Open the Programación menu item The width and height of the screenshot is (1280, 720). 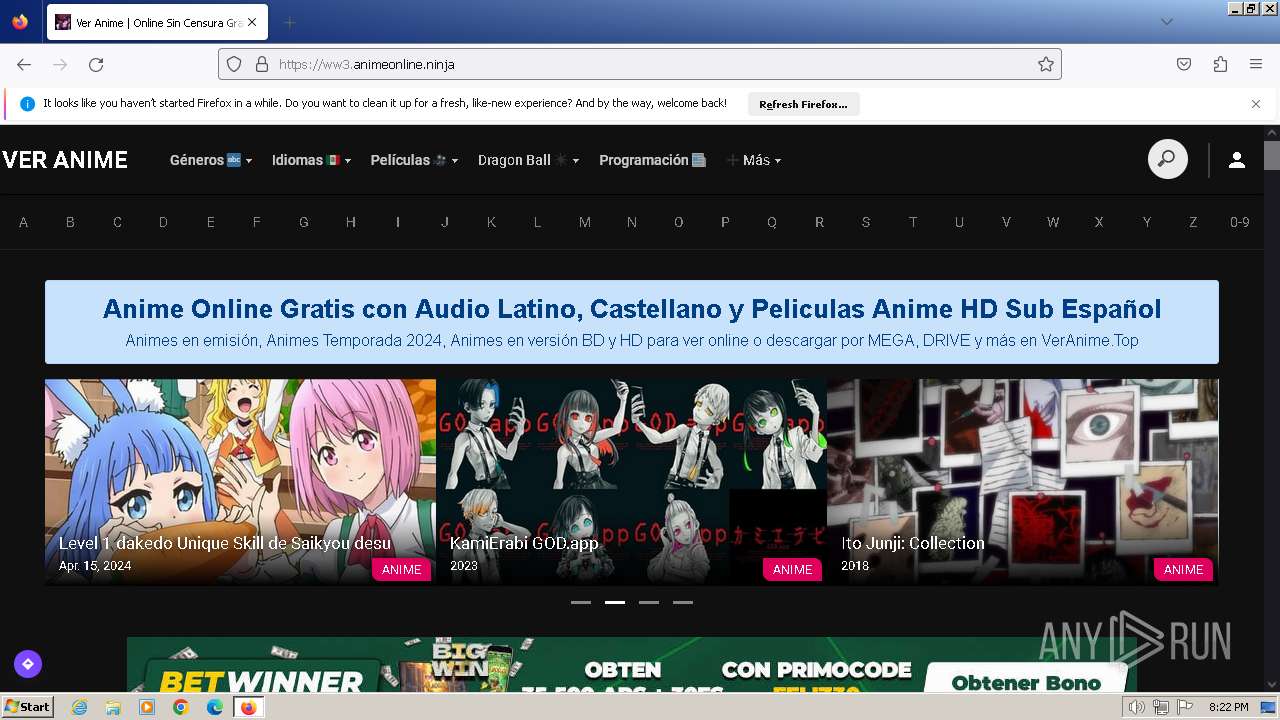coord(653,160)
